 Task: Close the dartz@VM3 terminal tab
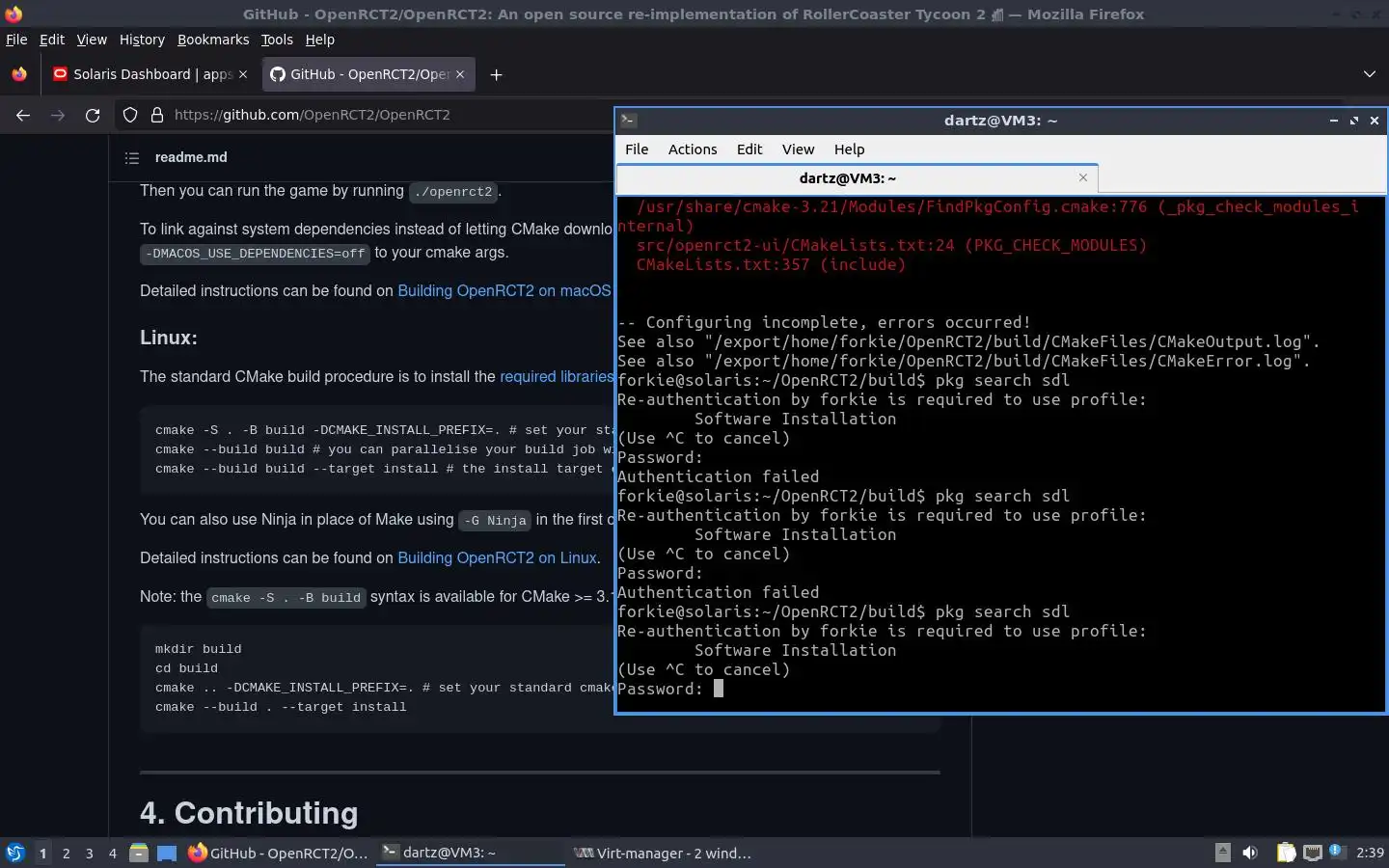coord(1083,177)
